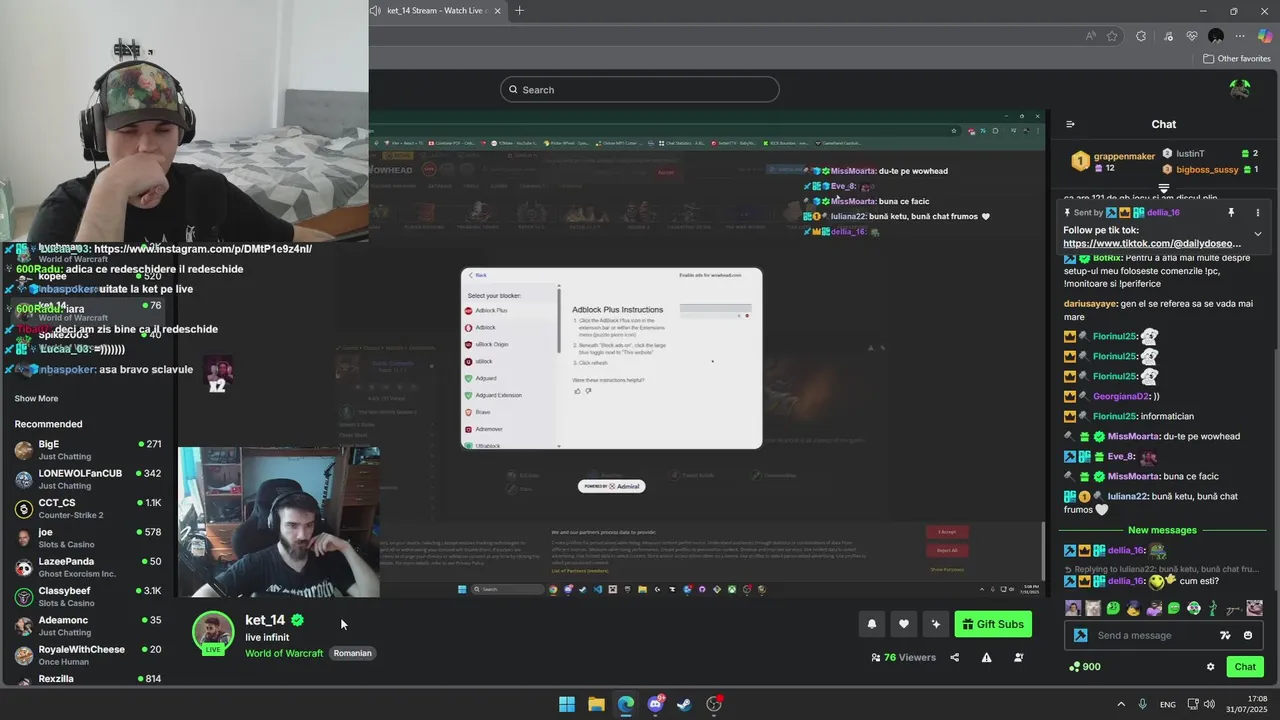Viewport: 1280px width, 720px height.
Task: Open LazeePanda recommended channel
Action: pos(88,567)
